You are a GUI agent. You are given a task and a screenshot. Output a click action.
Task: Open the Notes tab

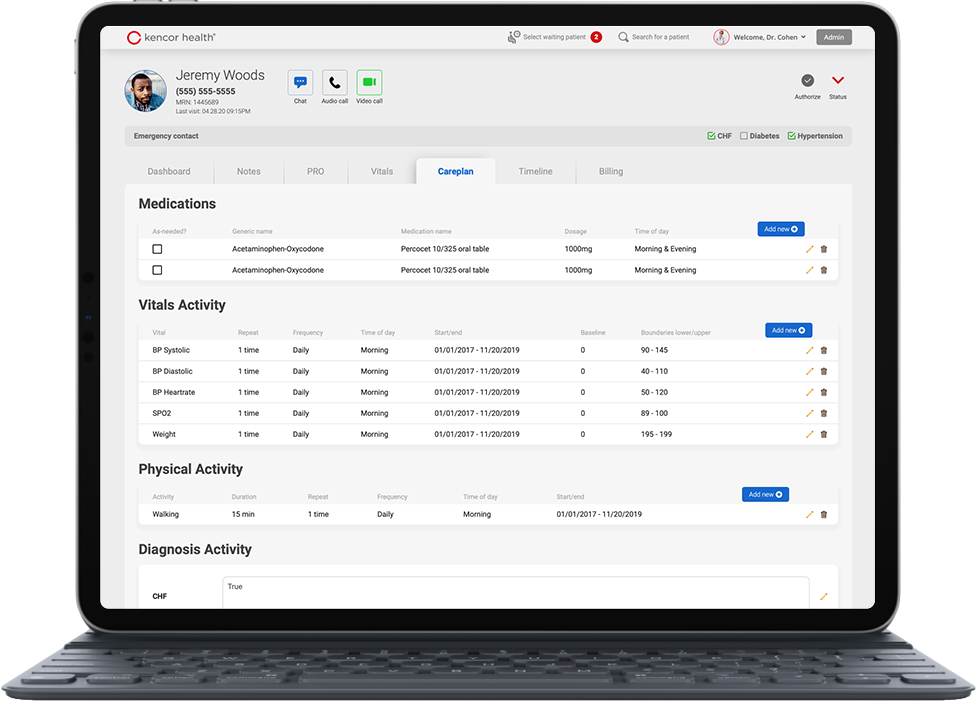248,171
